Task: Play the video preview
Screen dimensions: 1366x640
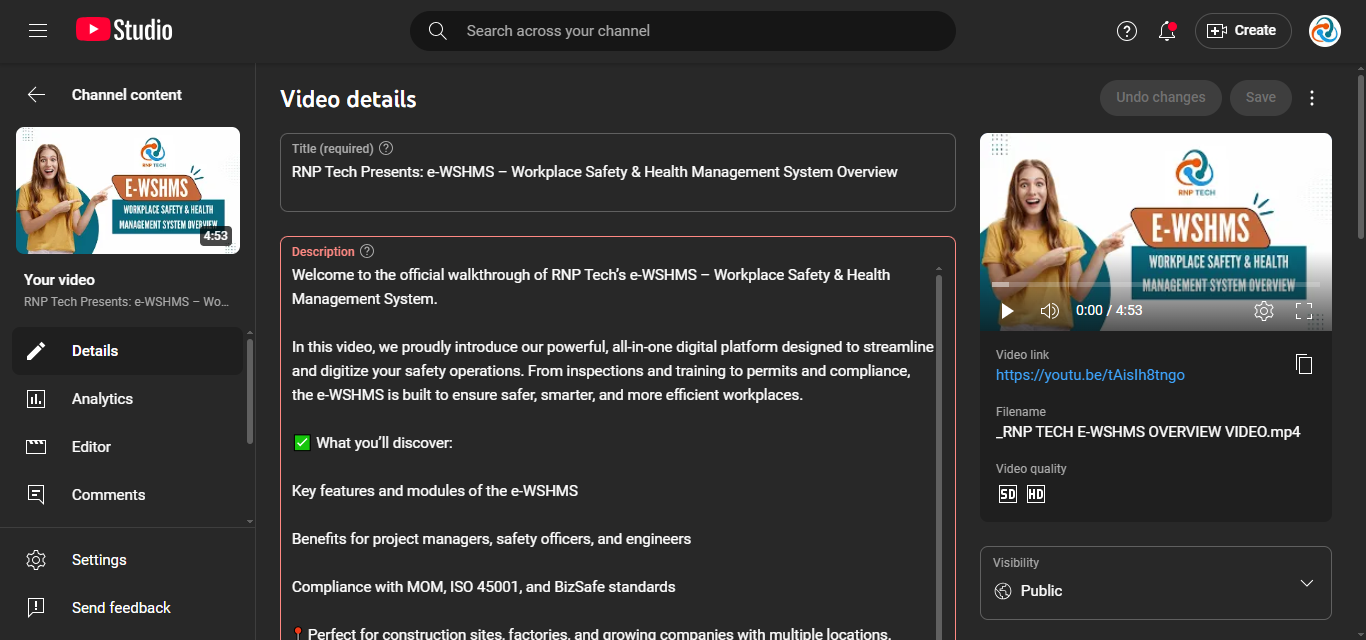Action: tap(1007, 311)
